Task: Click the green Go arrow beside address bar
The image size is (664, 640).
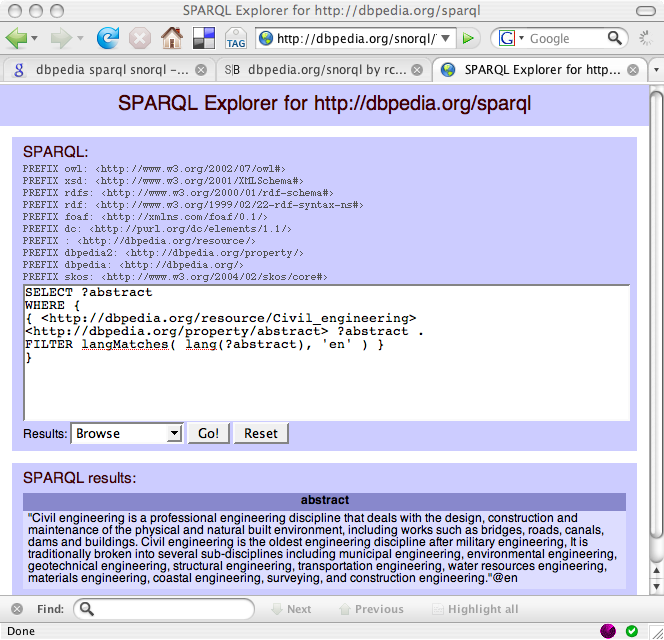Action: click(x=468, y=39)
